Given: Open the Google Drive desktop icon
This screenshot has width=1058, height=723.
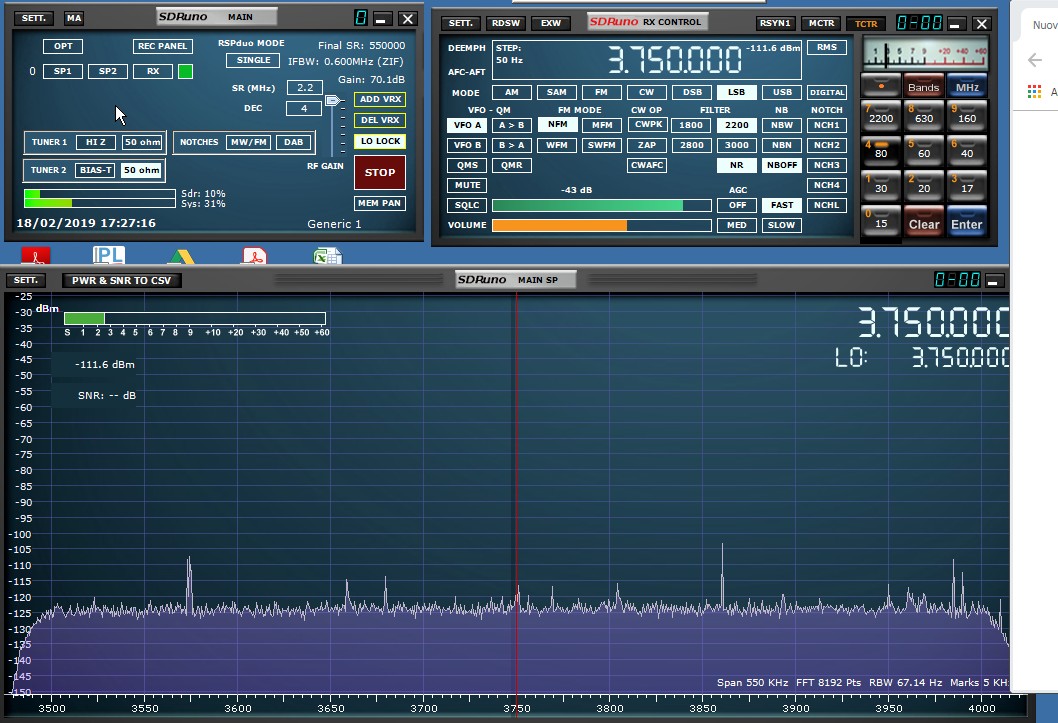Looking at the screenshot, I should 182,256.
